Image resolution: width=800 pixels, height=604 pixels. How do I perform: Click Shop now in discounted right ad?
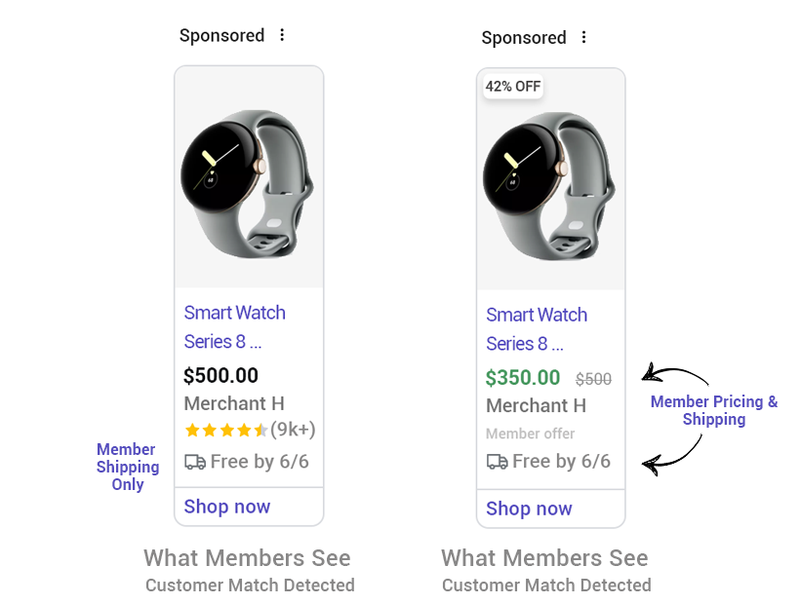click(x=529, y=509)
